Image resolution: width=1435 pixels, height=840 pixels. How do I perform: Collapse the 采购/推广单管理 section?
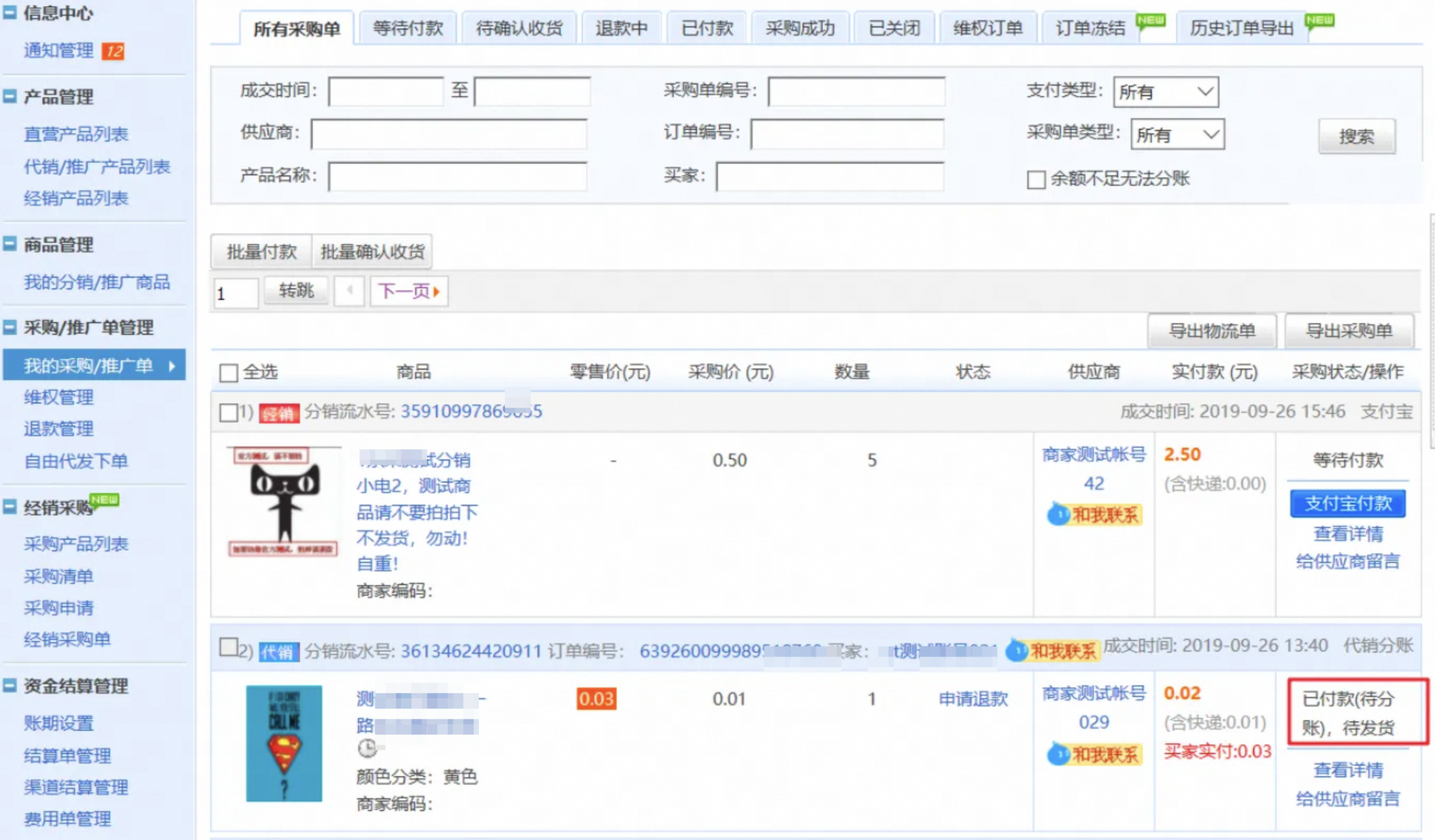coord(10,327)
